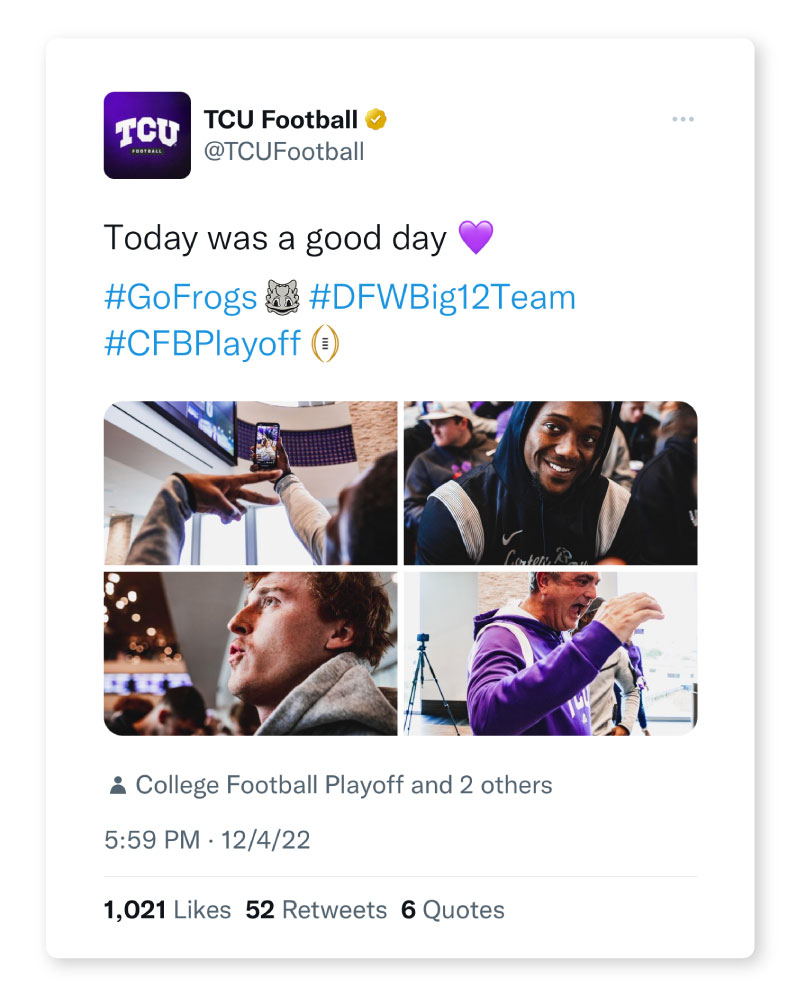Open the #CFBPlayoff hashtag
Screen dimensions: 800x997
coord(202,343)
